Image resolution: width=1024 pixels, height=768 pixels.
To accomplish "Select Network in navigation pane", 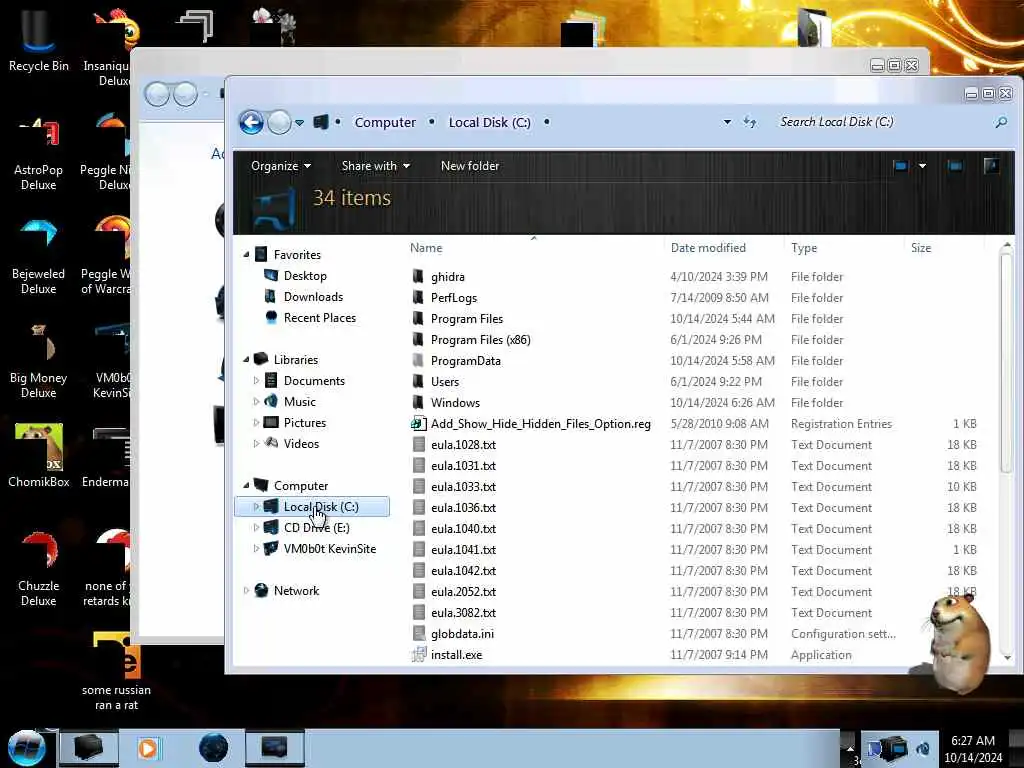I will (x=296, y=590).
